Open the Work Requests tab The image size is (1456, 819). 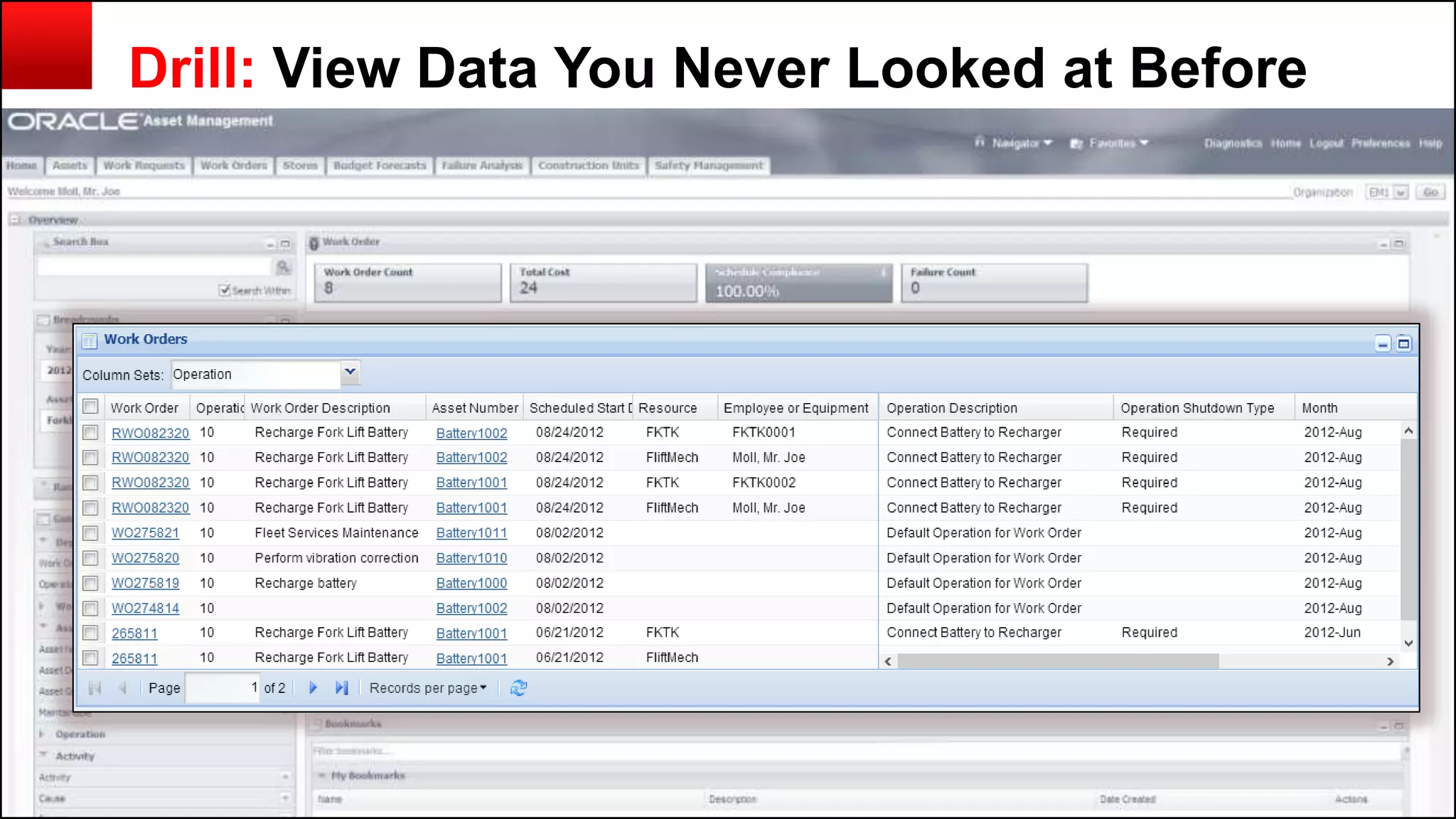(144, 165)
